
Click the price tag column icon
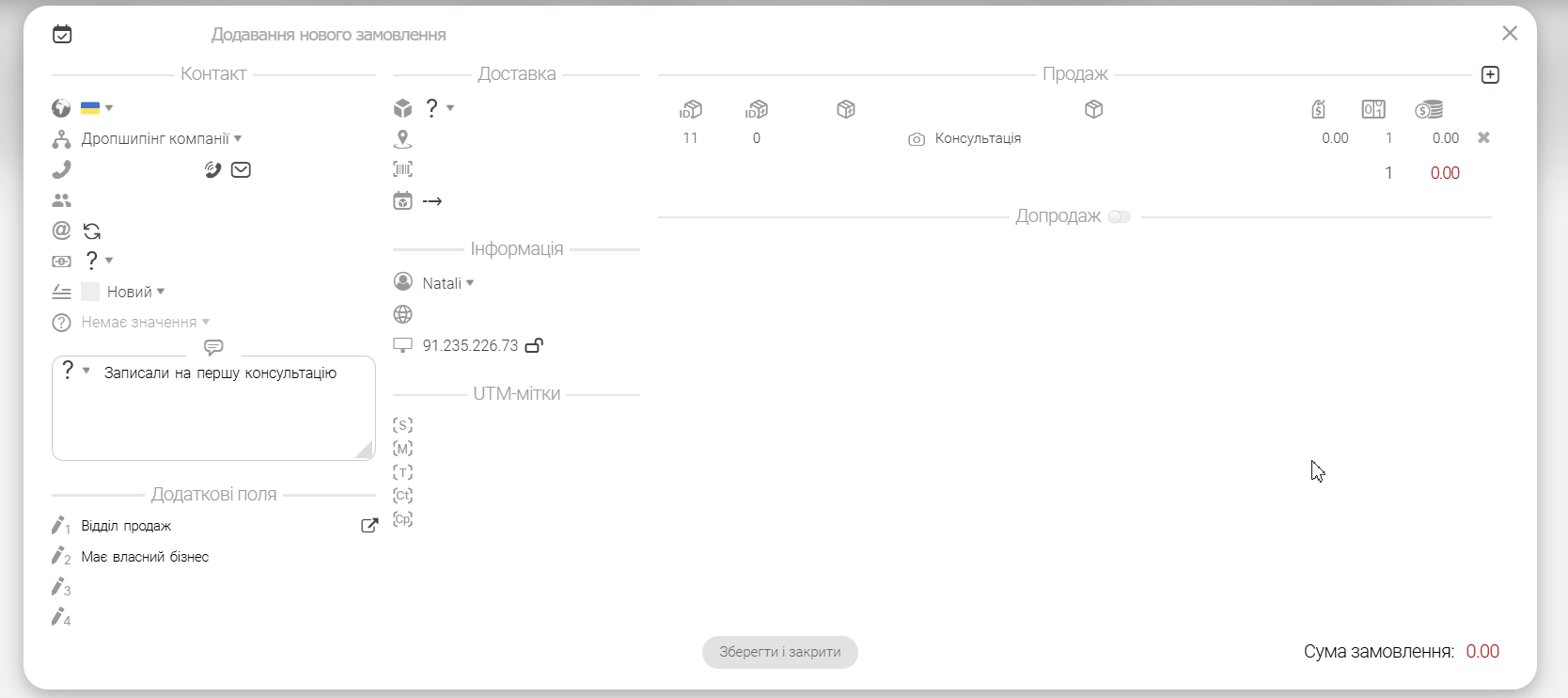[1319, 110]
